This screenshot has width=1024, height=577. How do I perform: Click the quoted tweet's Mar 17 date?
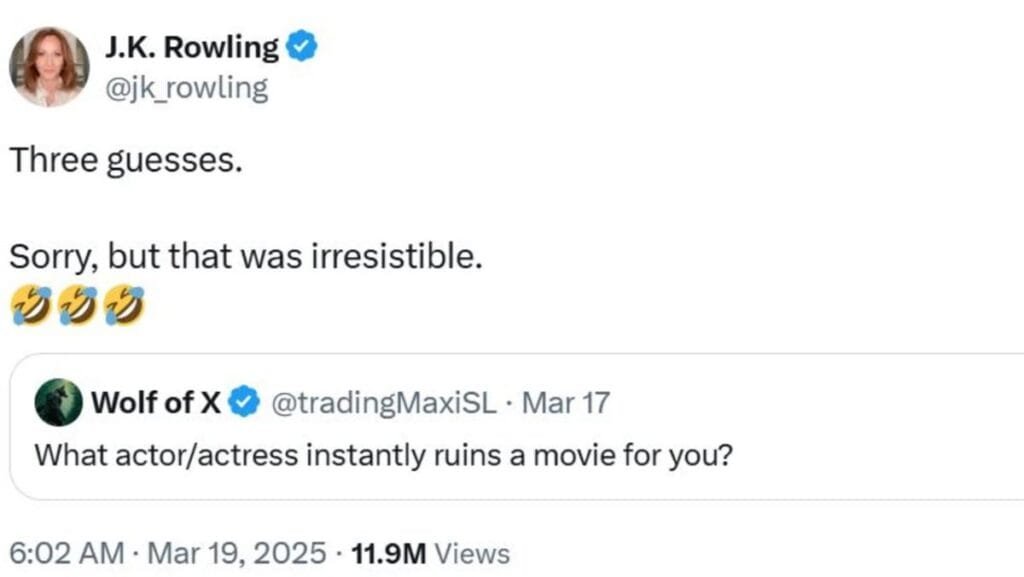pos(566,403)
